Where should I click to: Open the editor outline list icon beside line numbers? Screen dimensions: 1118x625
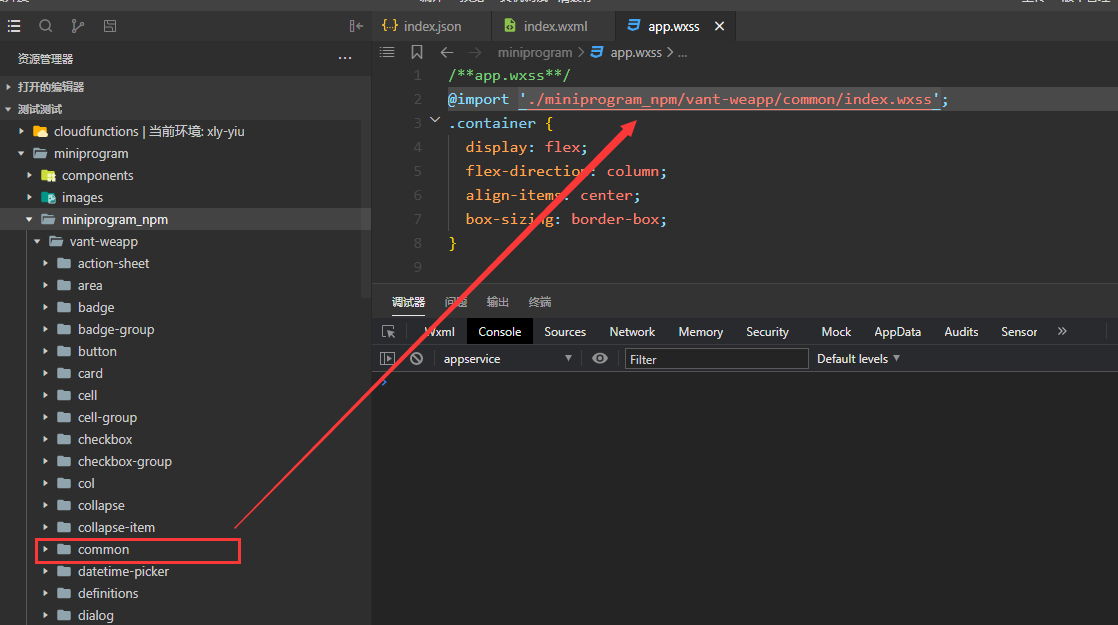(x=387, y=52)
